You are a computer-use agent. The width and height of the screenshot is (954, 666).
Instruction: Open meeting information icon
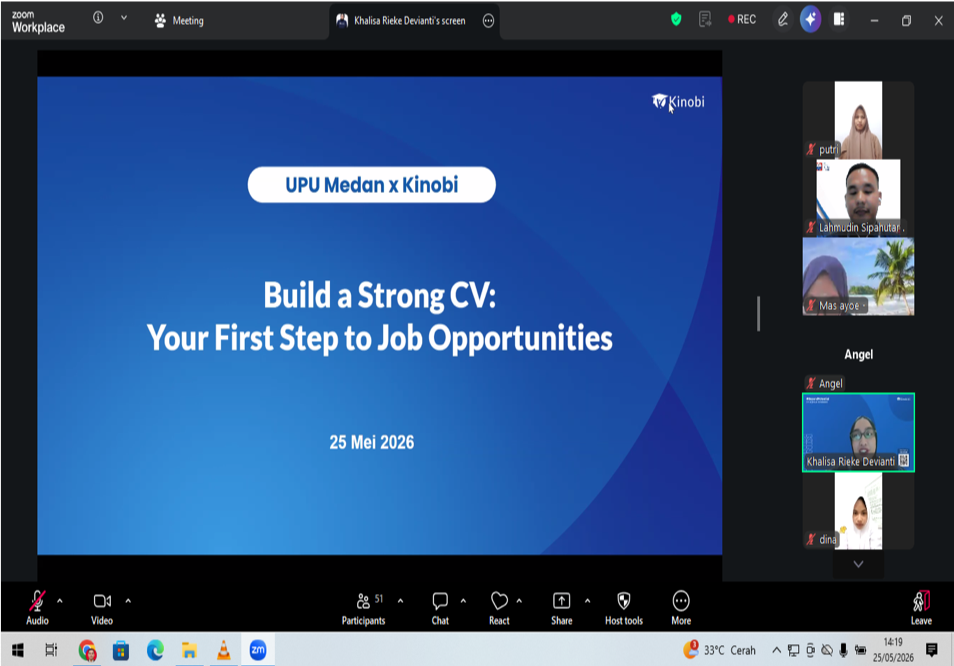(98, 18)
